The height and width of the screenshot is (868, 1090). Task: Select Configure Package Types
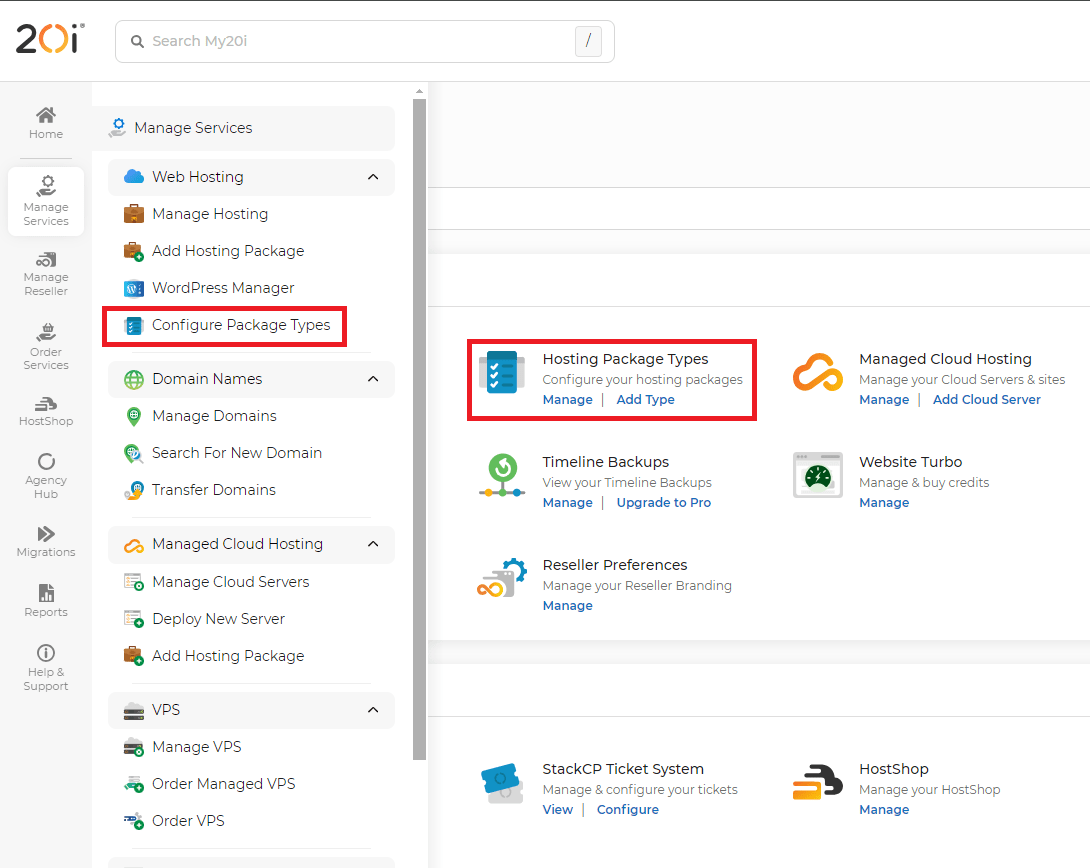[x=227, y=325]
